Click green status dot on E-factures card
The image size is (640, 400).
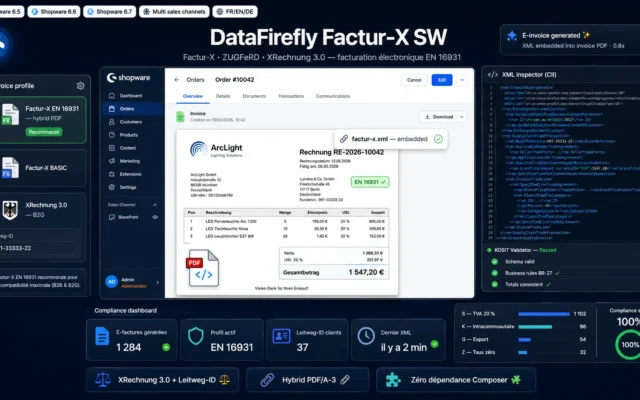coord(166,347)
